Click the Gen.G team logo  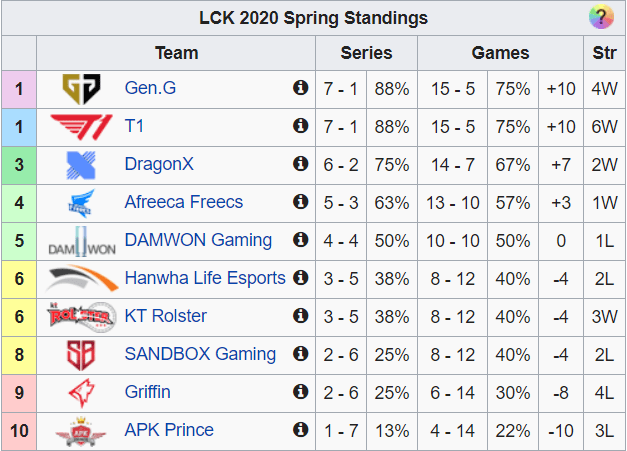pyautogui.click(x=80, y=88)
